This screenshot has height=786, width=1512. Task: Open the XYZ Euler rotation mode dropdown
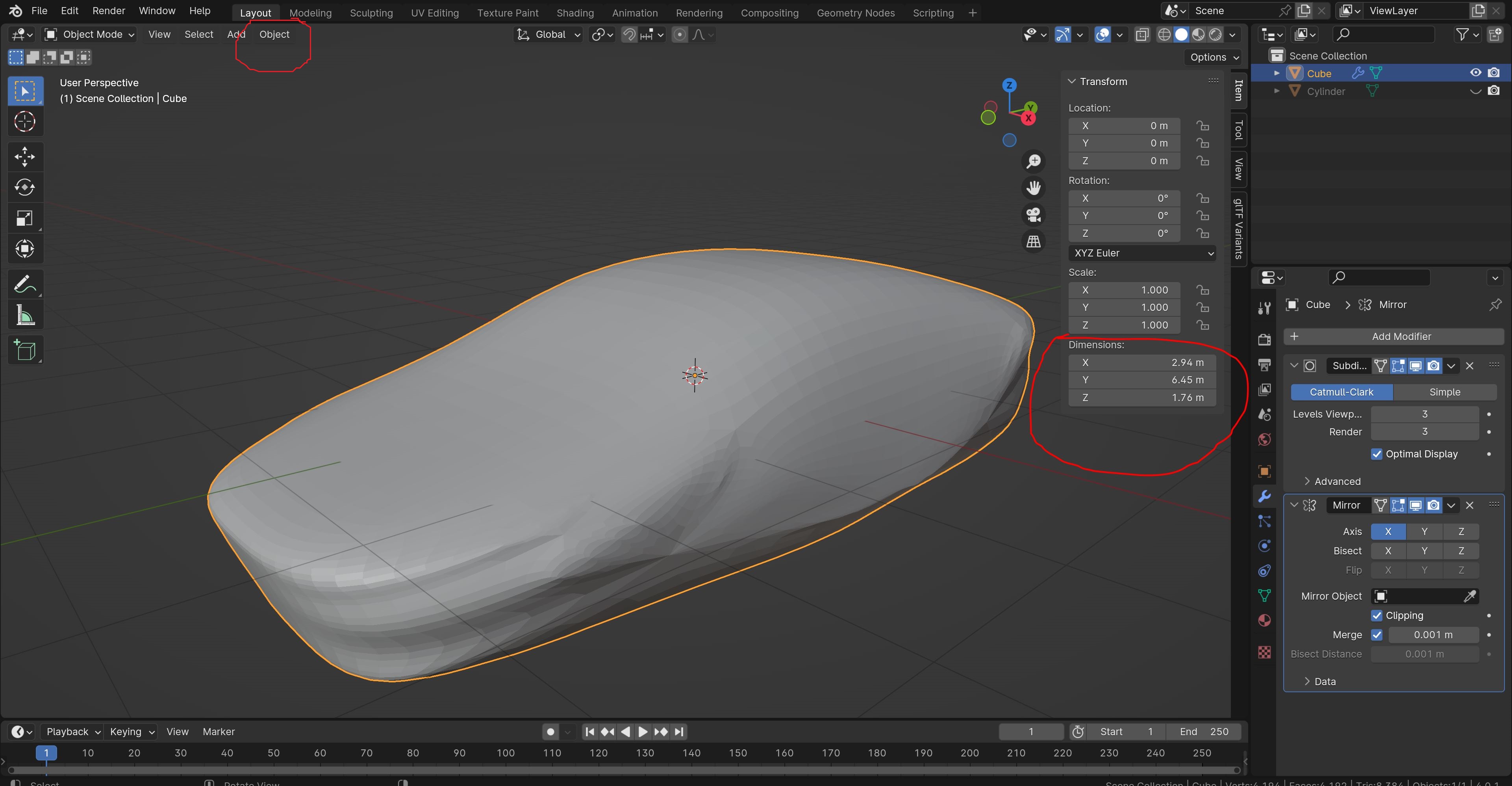(x=1141, y=253)
